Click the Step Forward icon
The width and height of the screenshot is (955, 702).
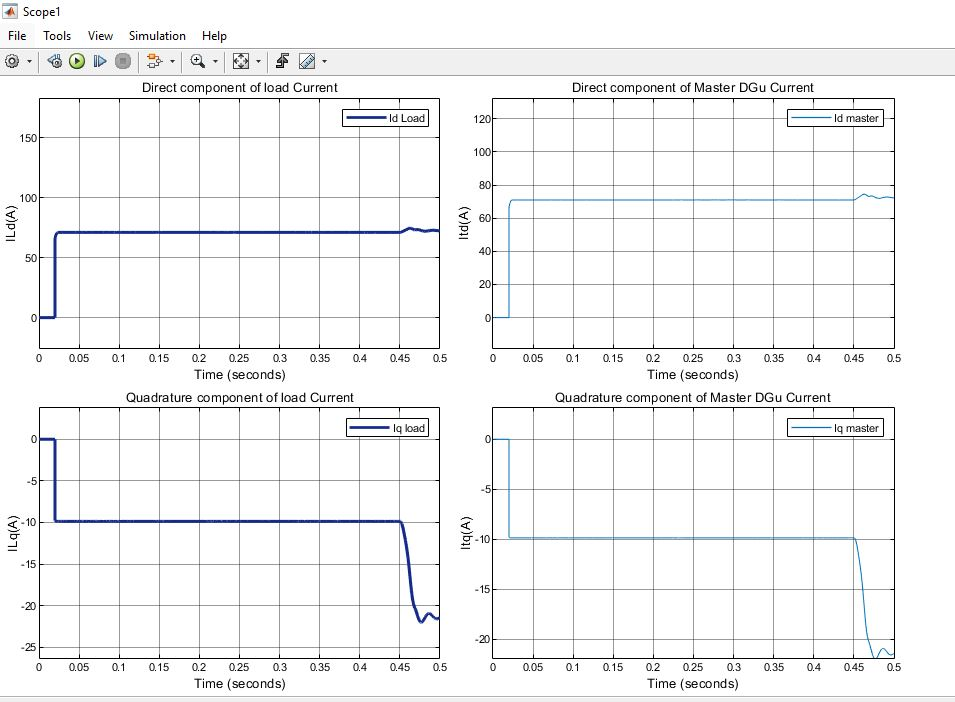coord(100,61)
